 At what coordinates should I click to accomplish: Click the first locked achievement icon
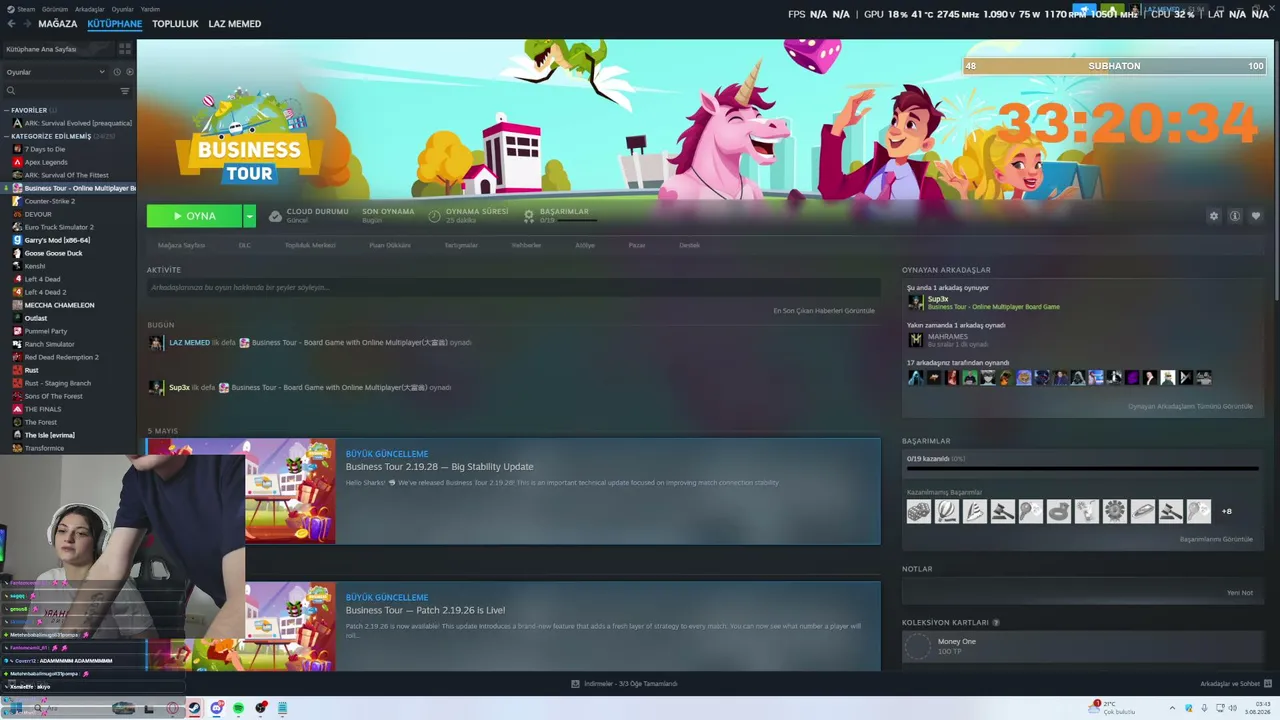coord(919,511)
